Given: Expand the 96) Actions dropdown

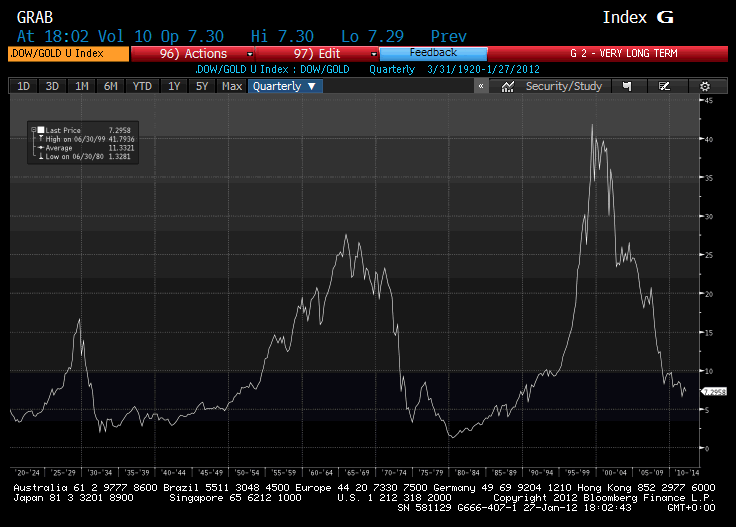Looking at the screenshot, I should pyautogui.click(x=193, y=53).
